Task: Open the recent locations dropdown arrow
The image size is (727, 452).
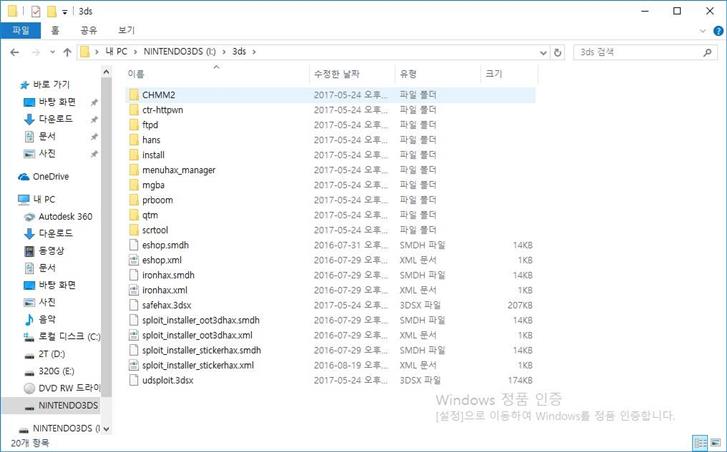Action: tap(52, 52)
